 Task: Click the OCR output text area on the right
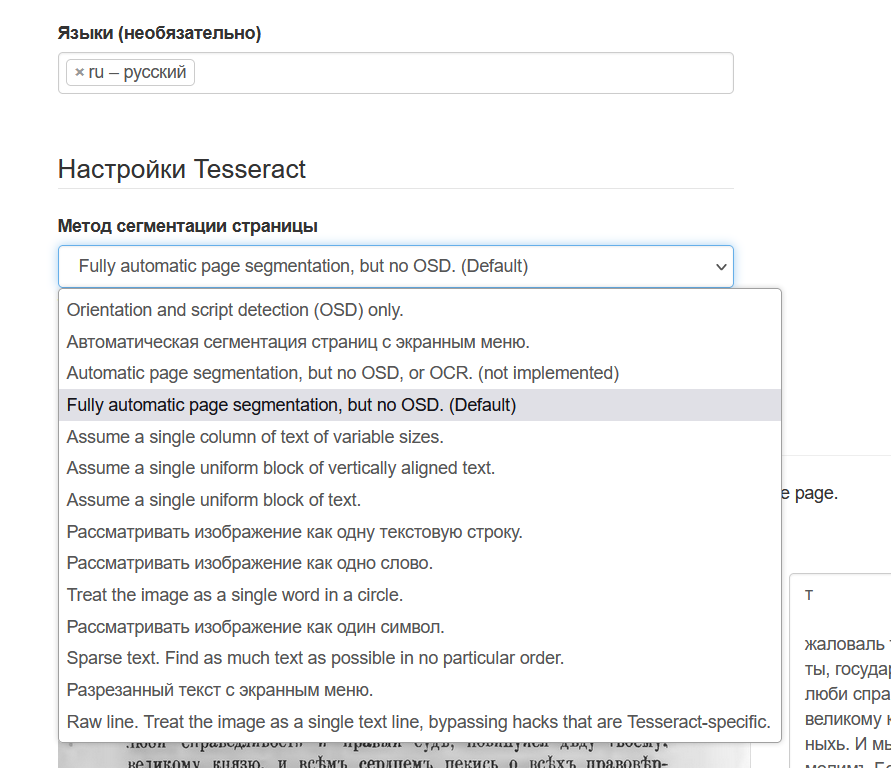pyautogui.click(x=841, y=671)
